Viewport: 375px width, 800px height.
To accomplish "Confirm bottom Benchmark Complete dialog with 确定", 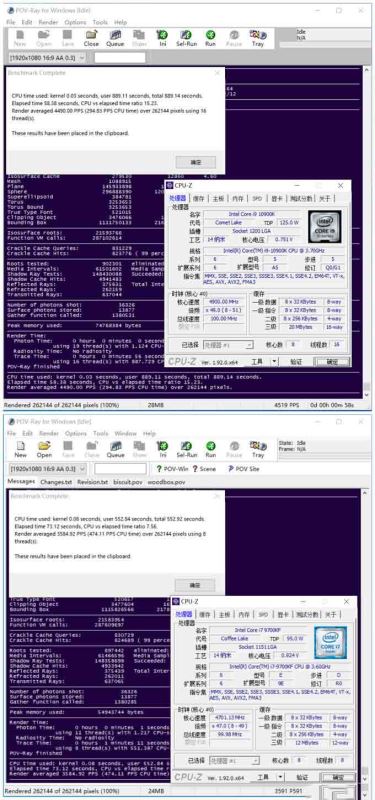I will [195, 585].
